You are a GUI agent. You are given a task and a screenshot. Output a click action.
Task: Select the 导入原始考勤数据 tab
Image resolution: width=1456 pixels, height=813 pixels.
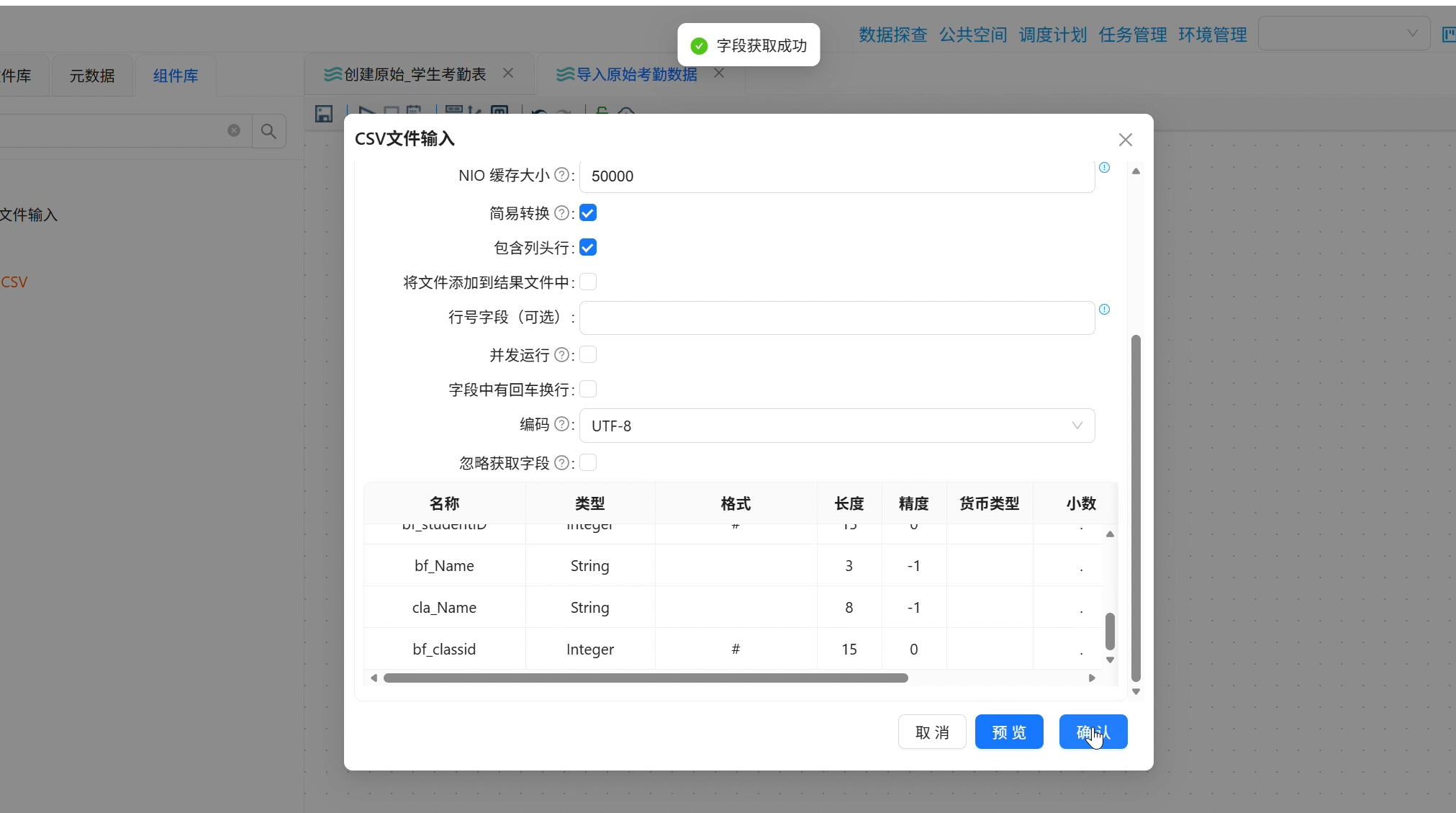(x=636, y=74)
